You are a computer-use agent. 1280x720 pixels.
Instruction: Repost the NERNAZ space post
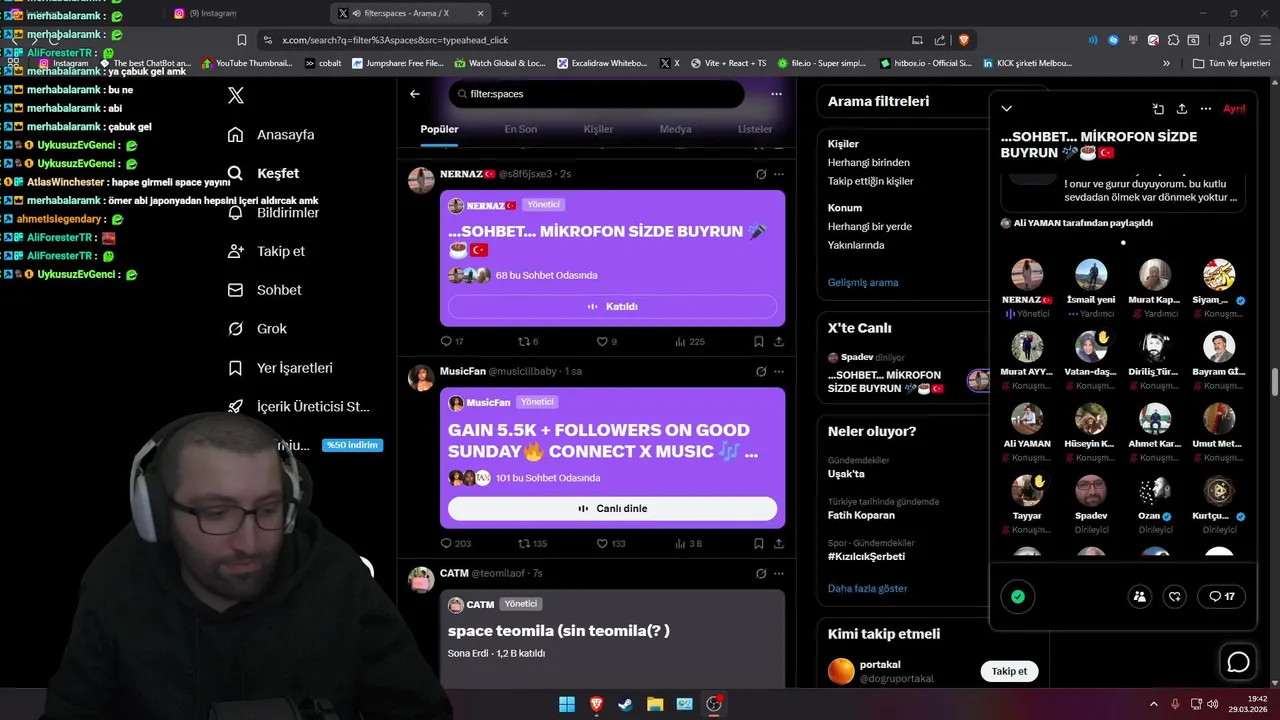[x=528, y=342]
